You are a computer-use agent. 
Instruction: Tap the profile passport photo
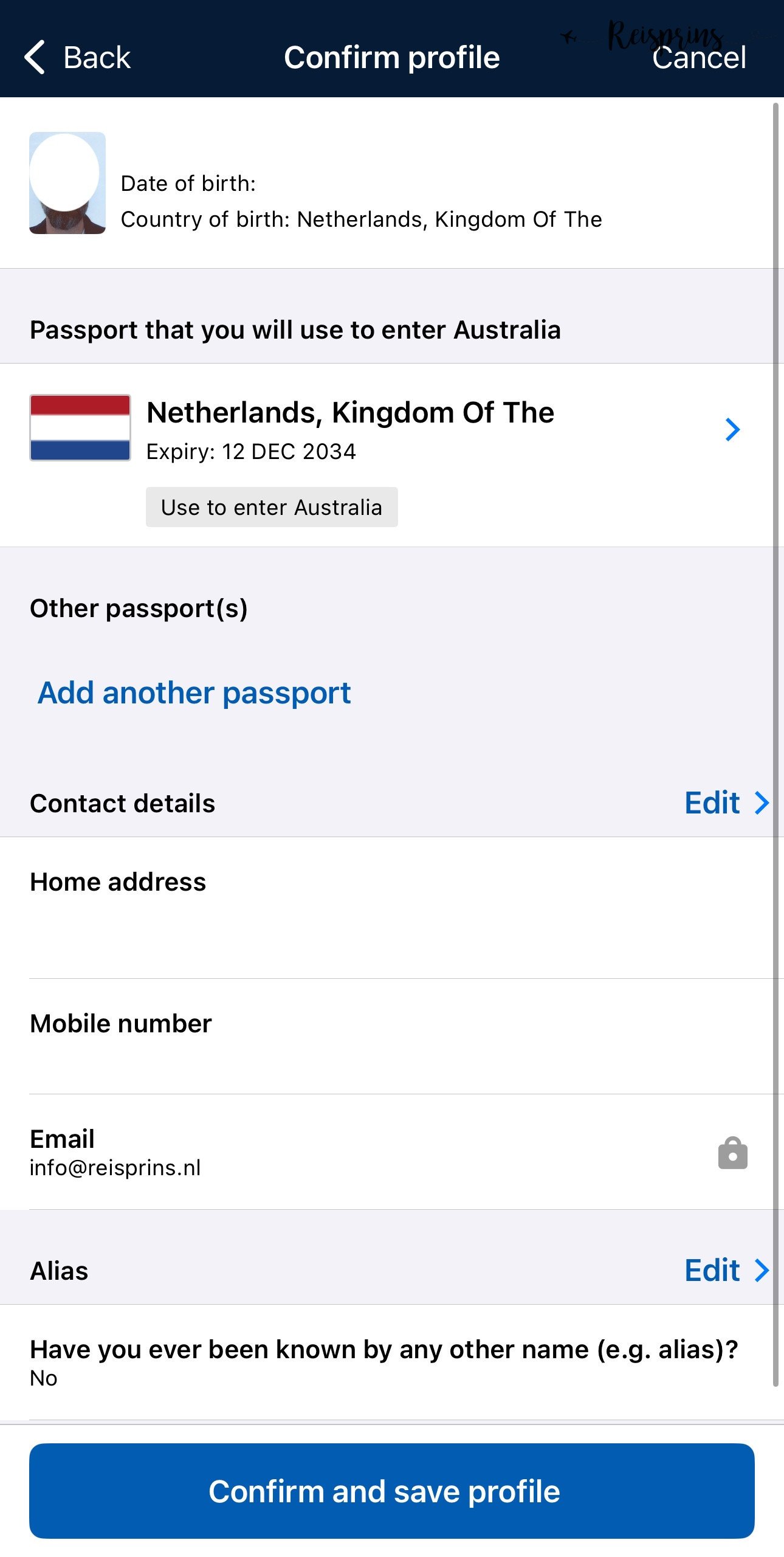[x=67, y=183]
